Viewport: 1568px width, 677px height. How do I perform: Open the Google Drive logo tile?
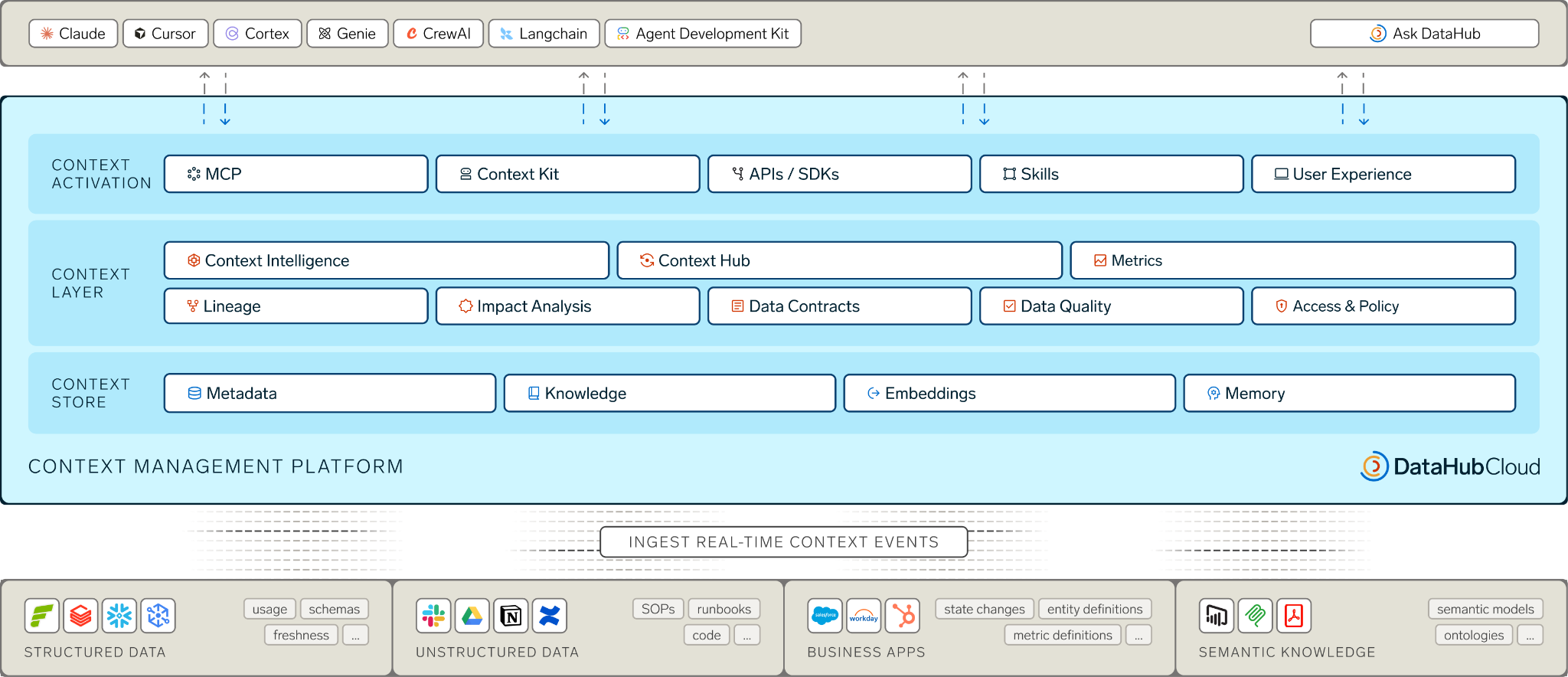(472, 616)
